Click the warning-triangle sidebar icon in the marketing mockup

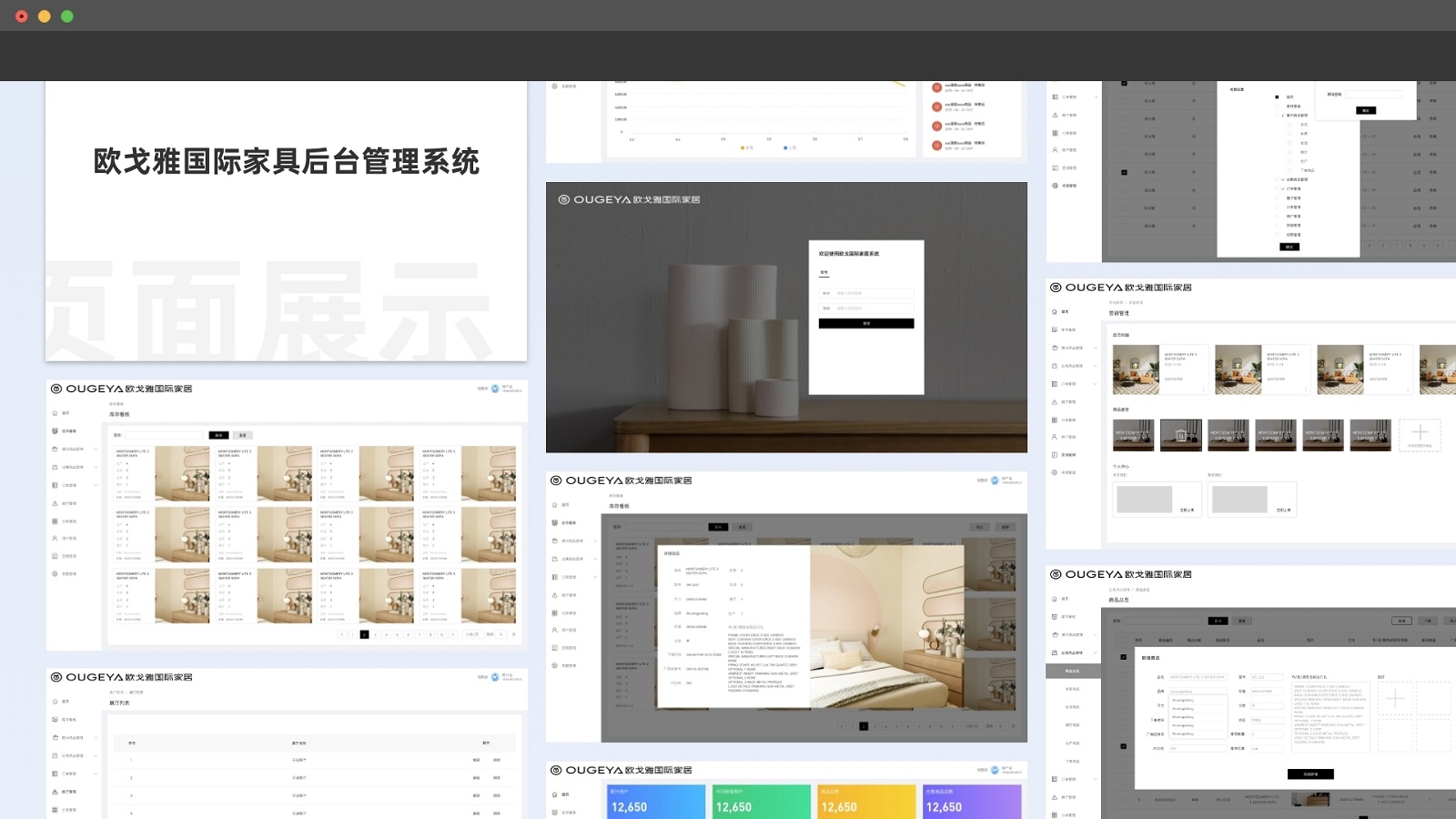[1055, 402]
